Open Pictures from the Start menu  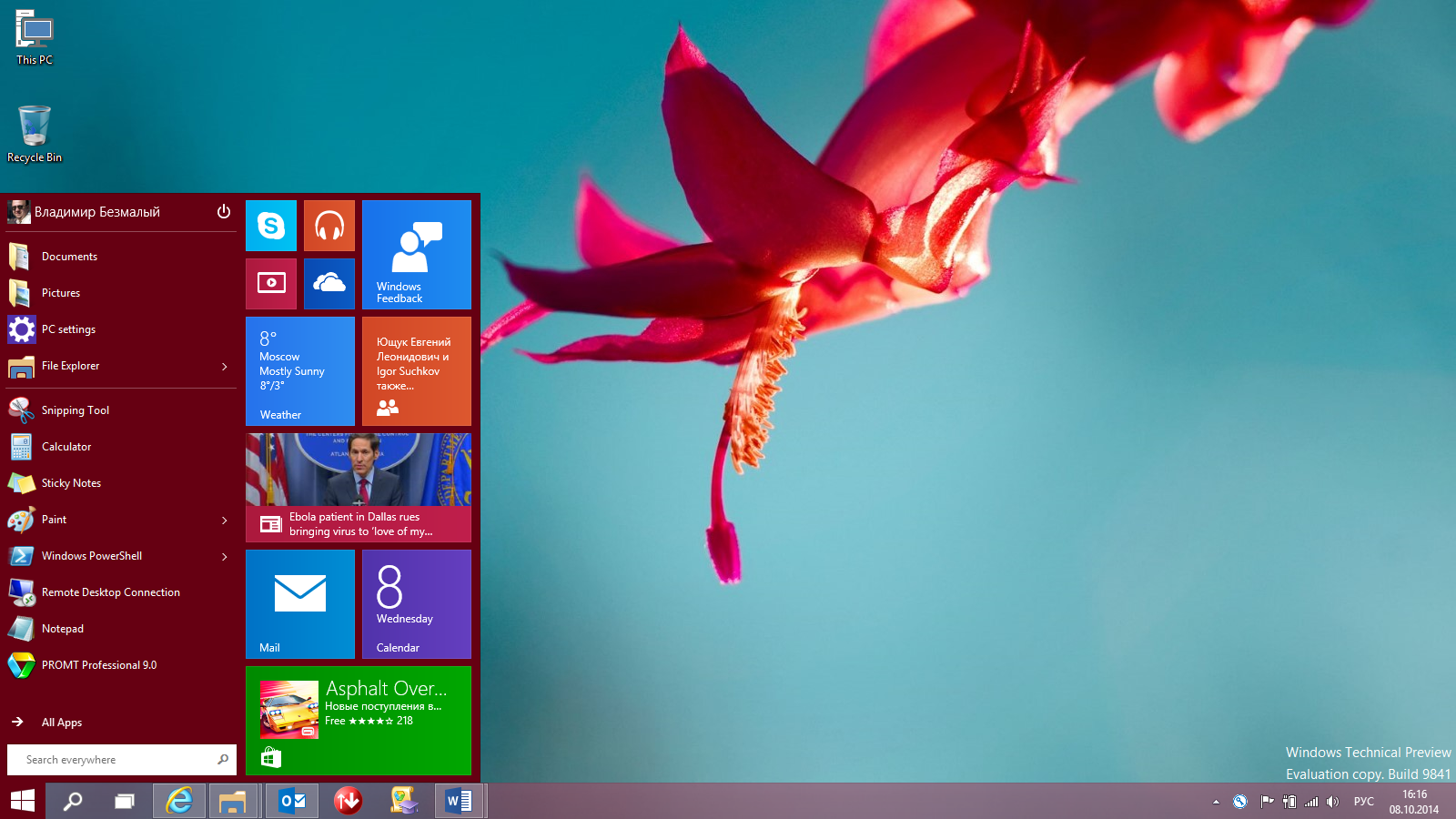(122, 293)
